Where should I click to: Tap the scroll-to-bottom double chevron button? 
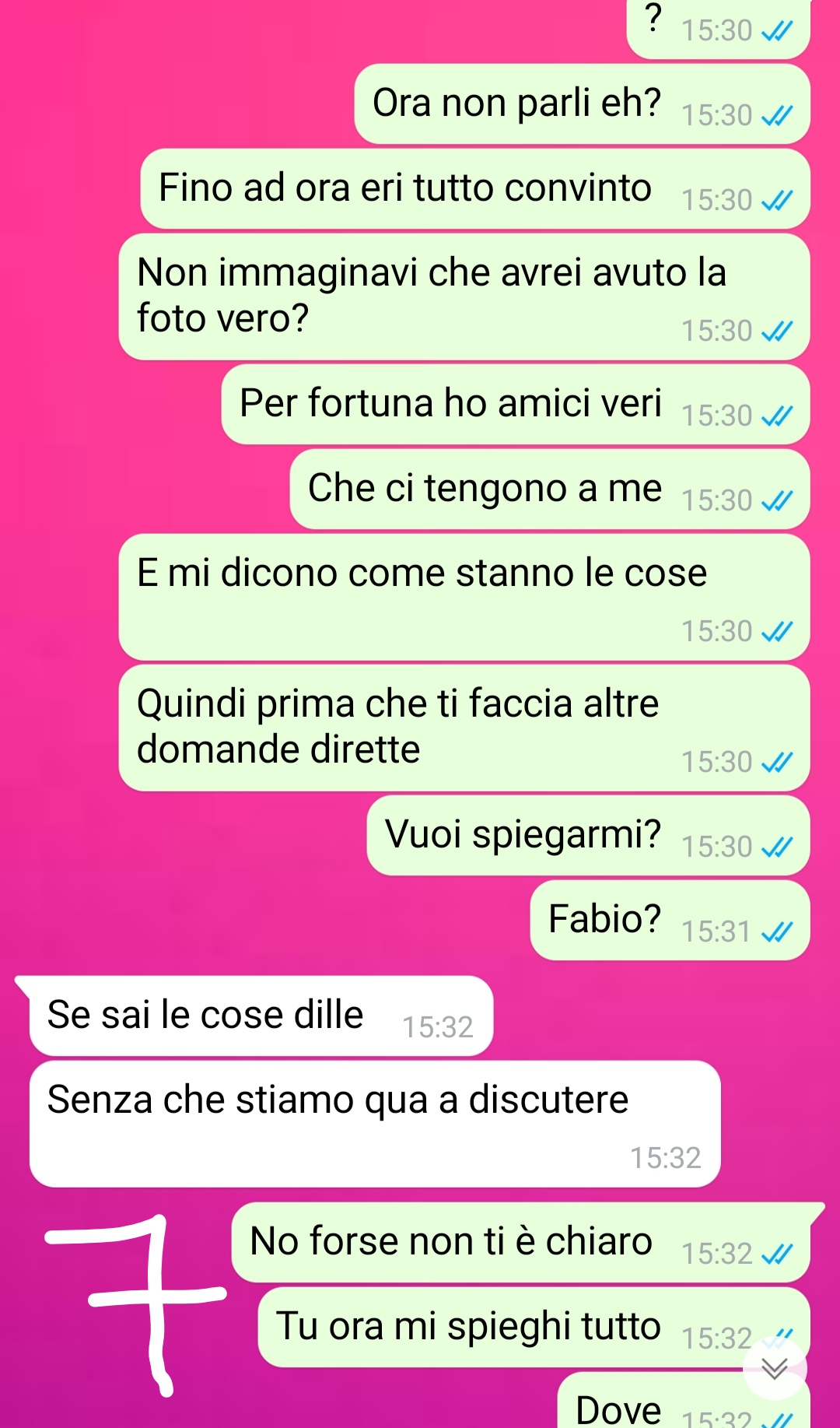click(x=775, y=1367)
